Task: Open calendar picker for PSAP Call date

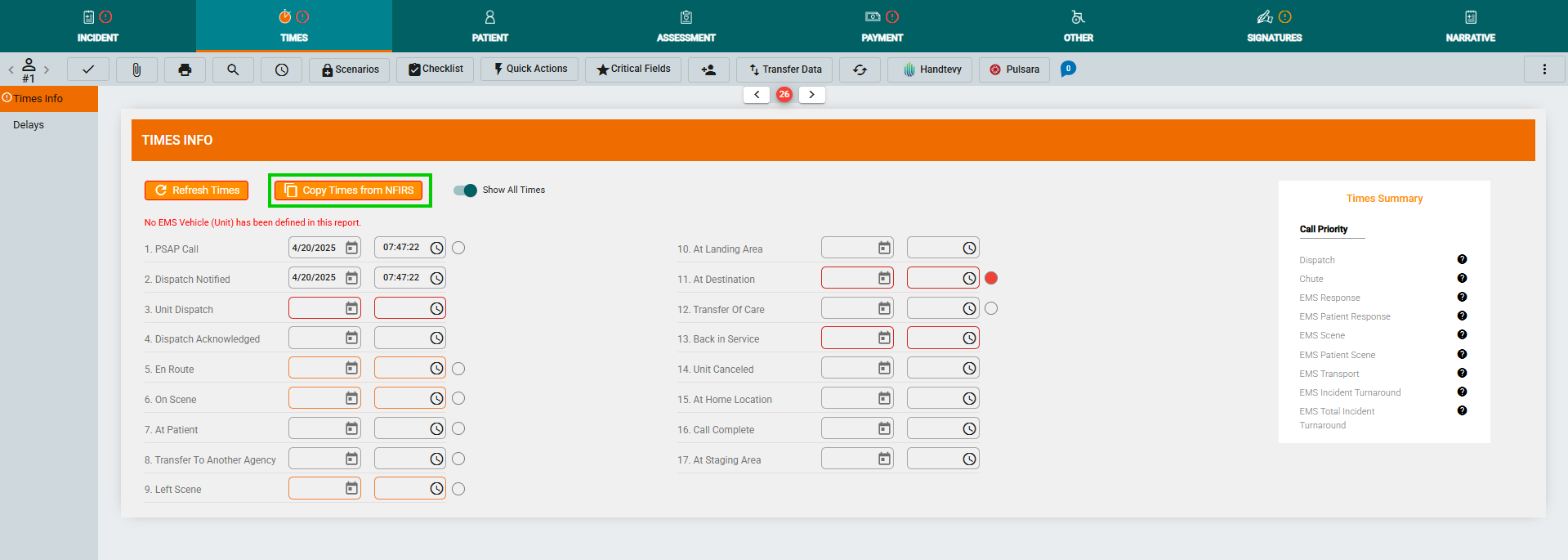Action: pos(351,248)
